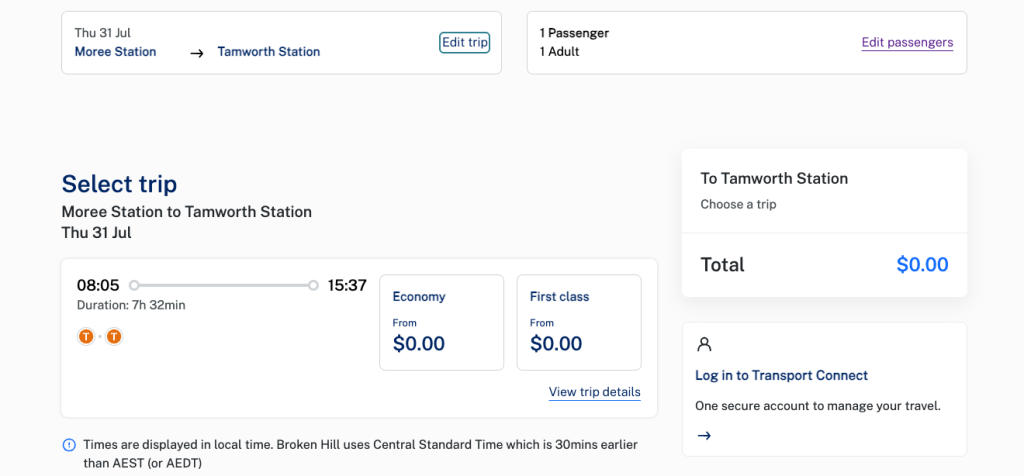Click the second orange train icon
The height and width of the screenshot is (476, 1024).
click(x=114, y=337)
